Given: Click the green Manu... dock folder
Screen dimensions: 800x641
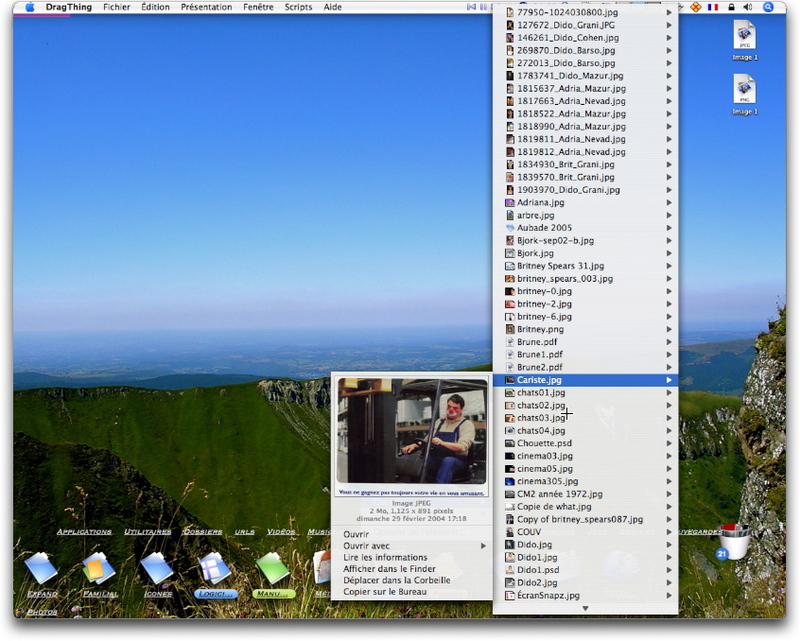Looking at the screenshot, I should [x=273, y=569].
